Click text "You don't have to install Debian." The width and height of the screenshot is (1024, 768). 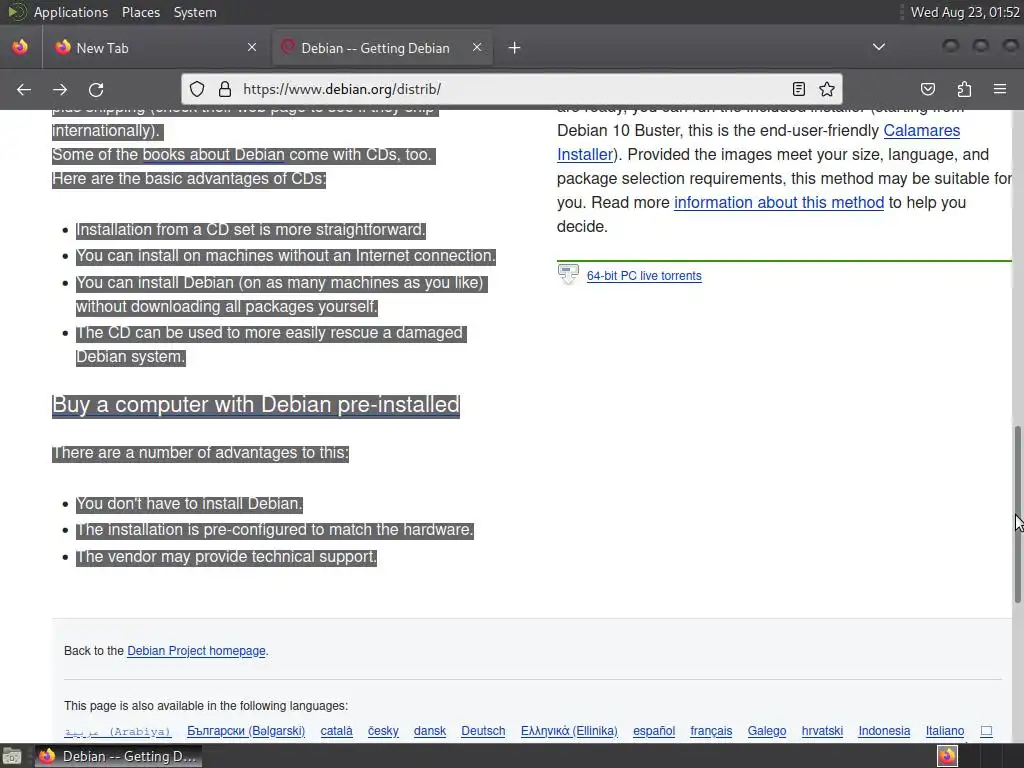click(x=189, y=504)
